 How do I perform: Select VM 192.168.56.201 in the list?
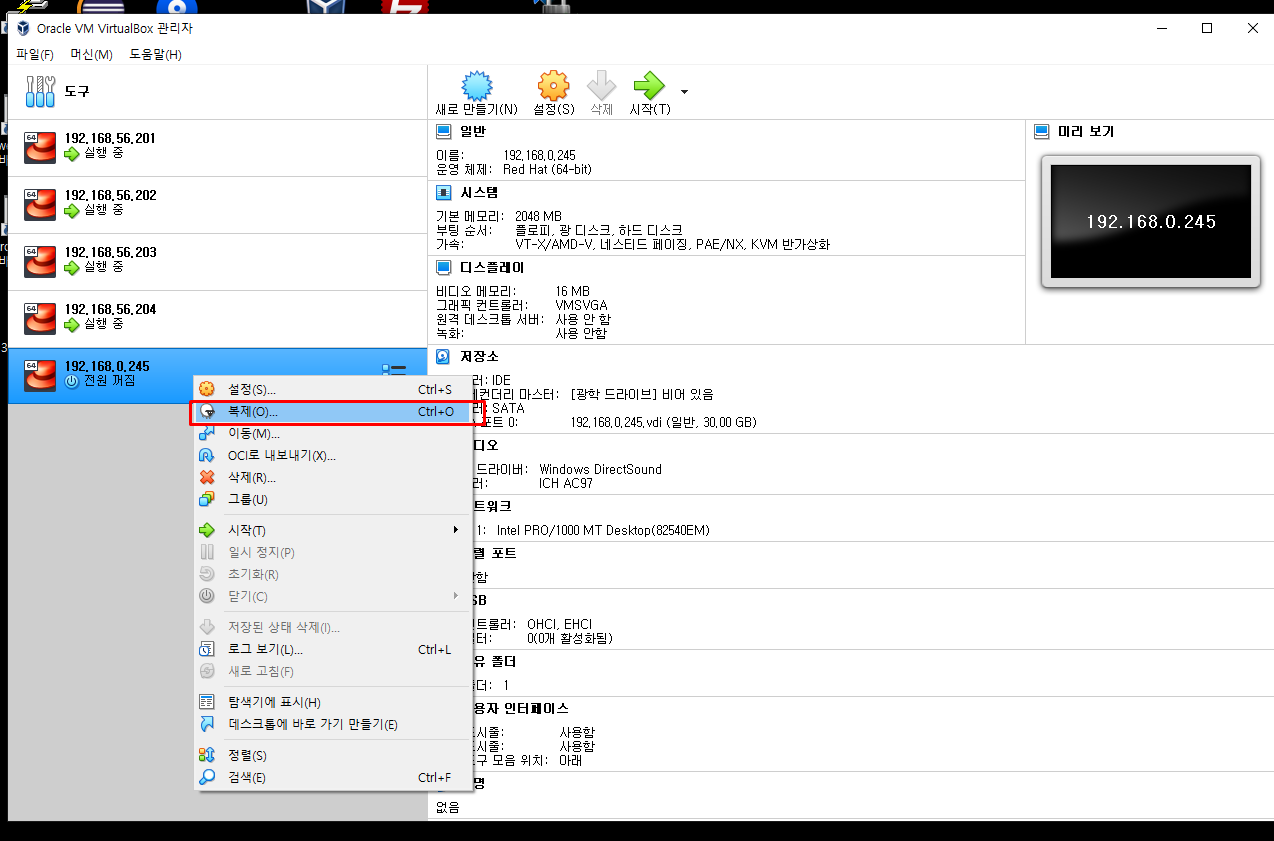(217, 147)
